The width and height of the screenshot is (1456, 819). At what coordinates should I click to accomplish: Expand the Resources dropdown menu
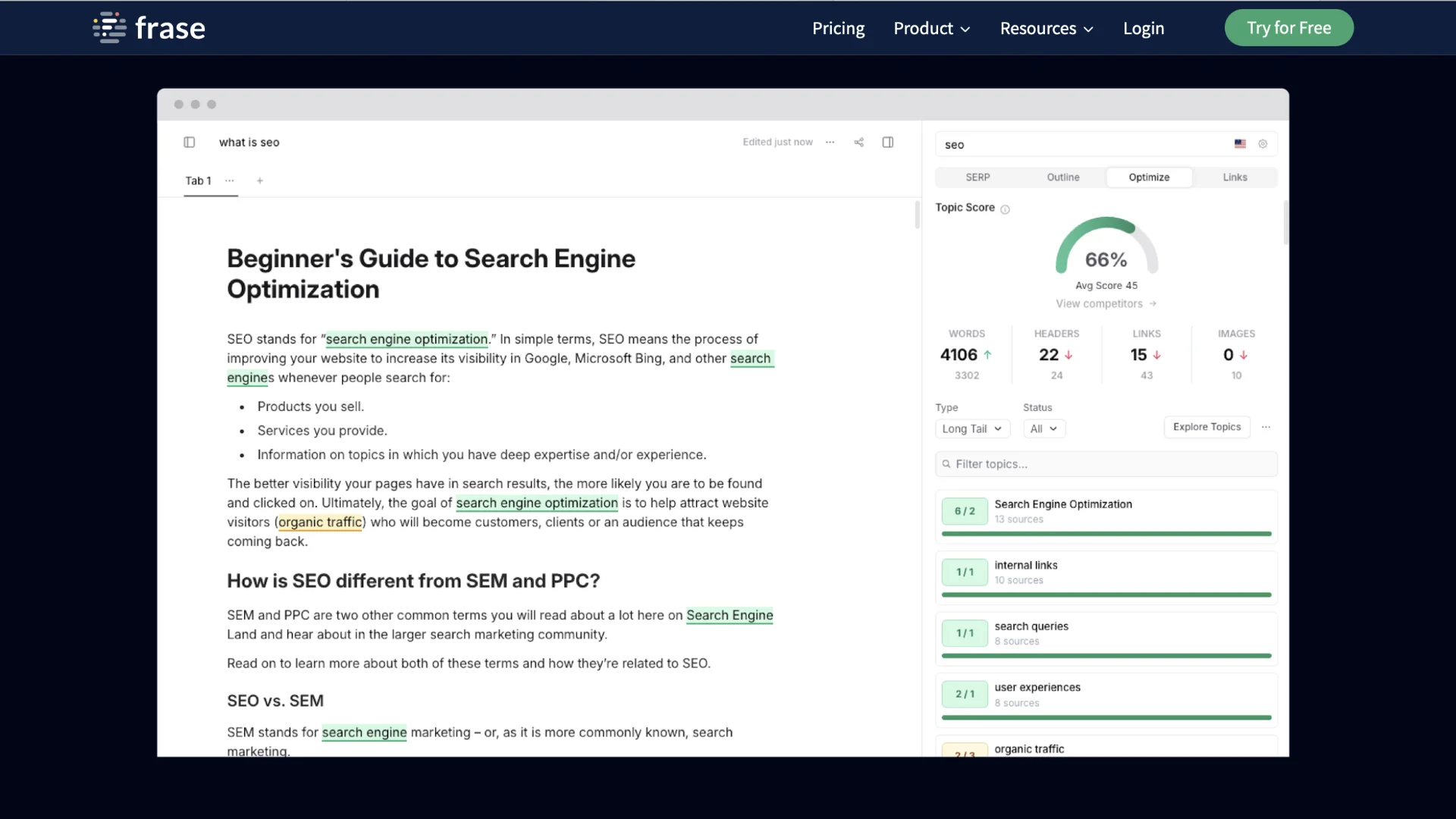pyautogui.click(x=1046, y=28)
